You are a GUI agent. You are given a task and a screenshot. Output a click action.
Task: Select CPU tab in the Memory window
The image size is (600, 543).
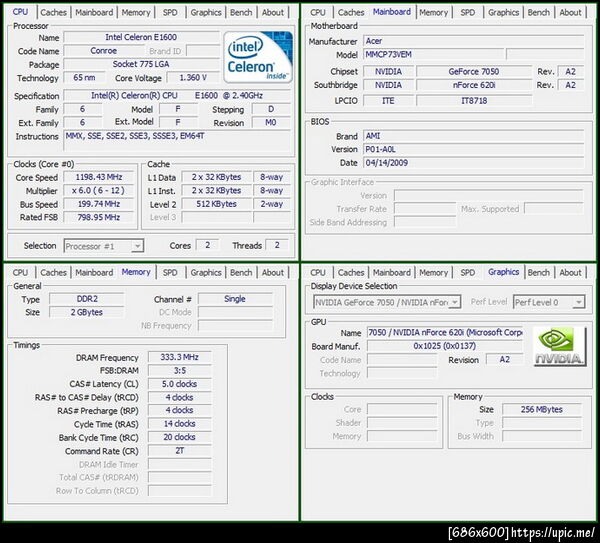tap(20, 272)
